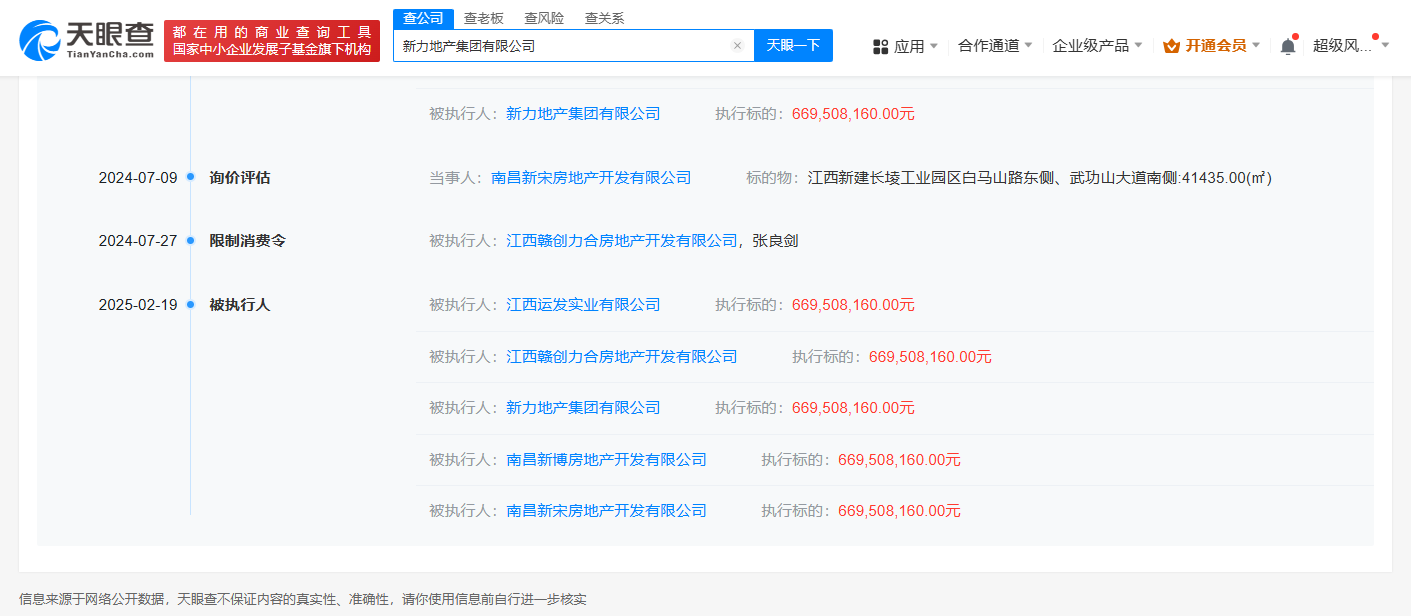Select the 查关系 tab
1411x616 pixels.
604,18
